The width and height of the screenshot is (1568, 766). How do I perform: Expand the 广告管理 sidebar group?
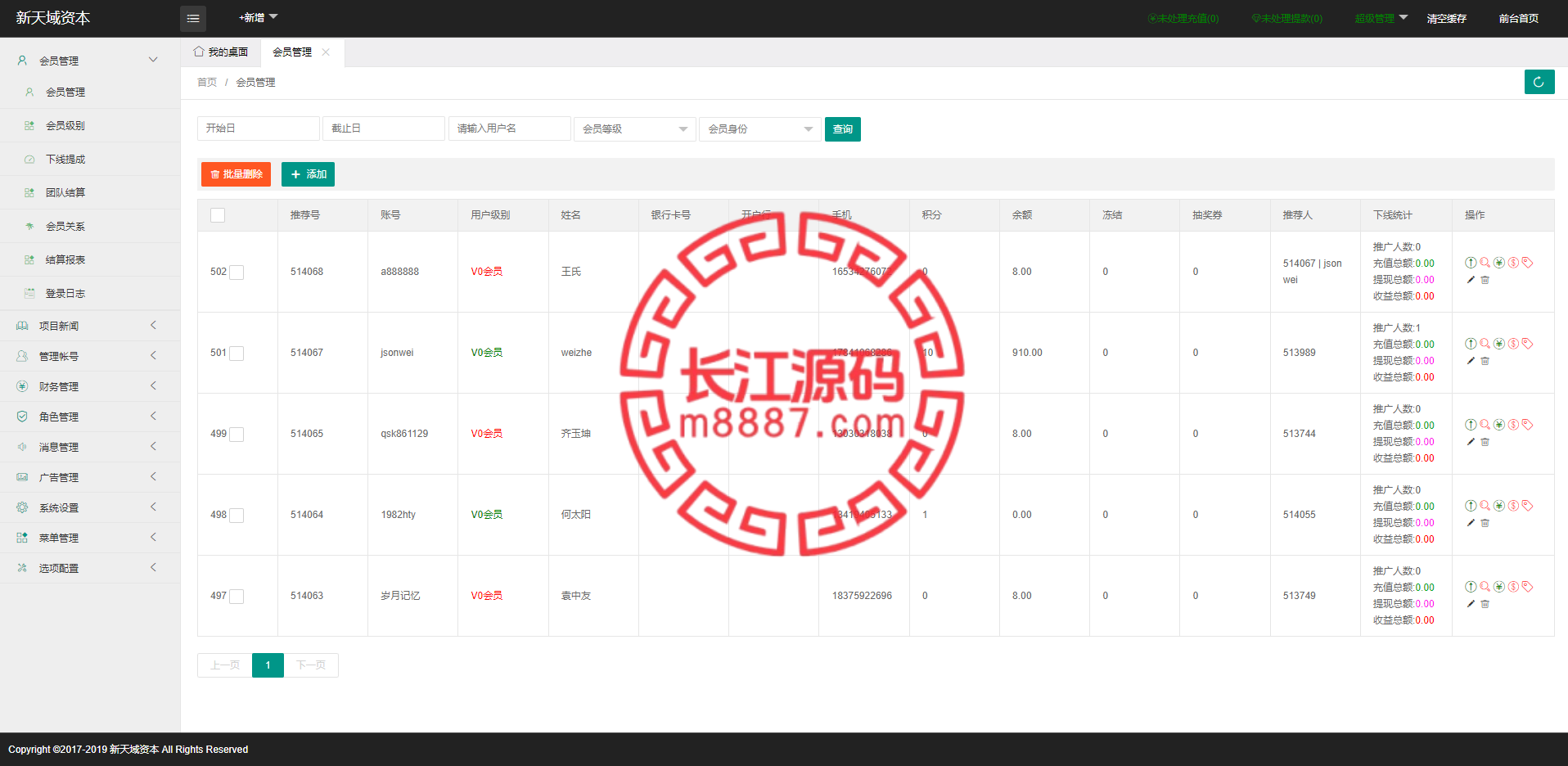click(x=90, y=477)
